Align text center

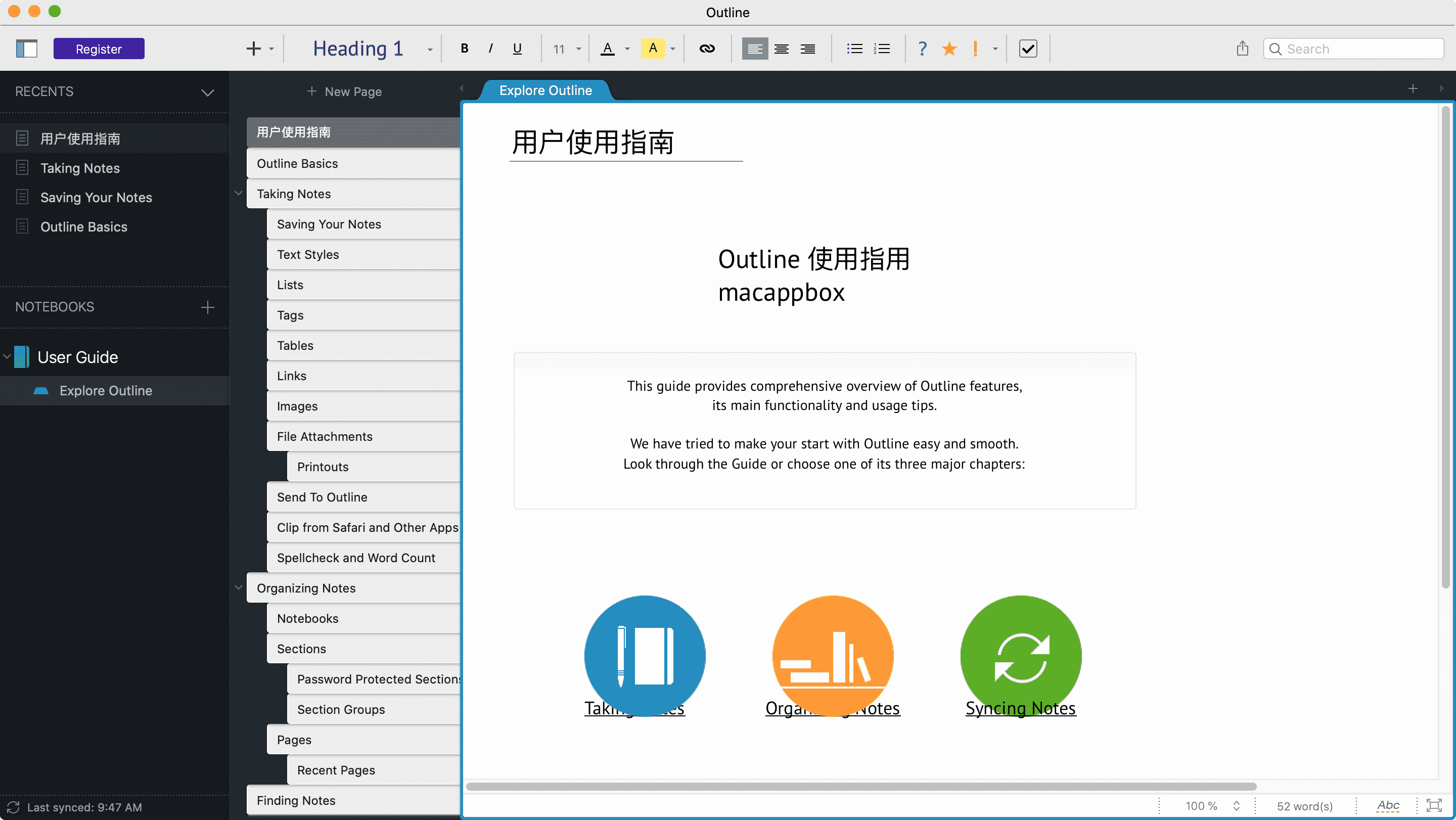pos(782,49)
